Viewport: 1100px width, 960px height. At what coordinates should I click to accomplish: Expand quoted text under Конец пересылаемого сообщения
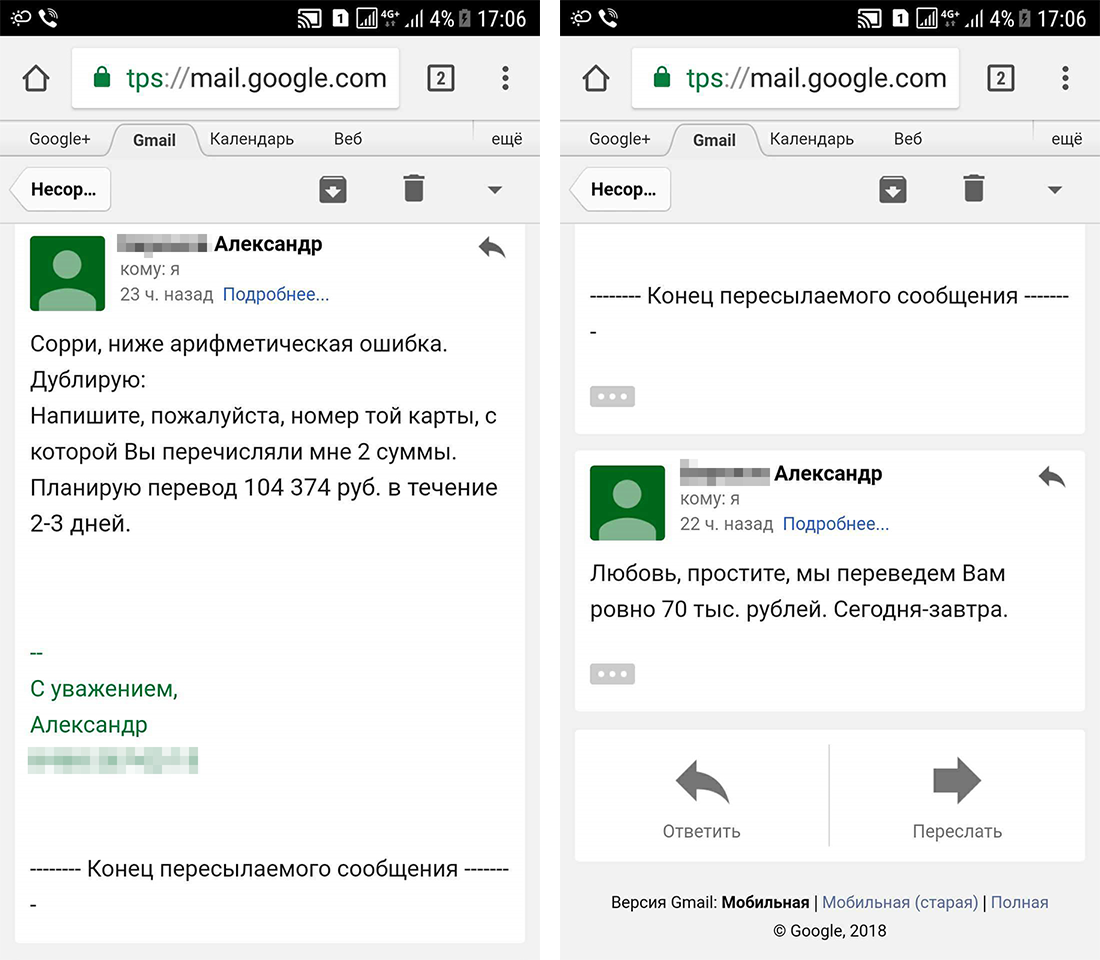[x=612, y=396]
